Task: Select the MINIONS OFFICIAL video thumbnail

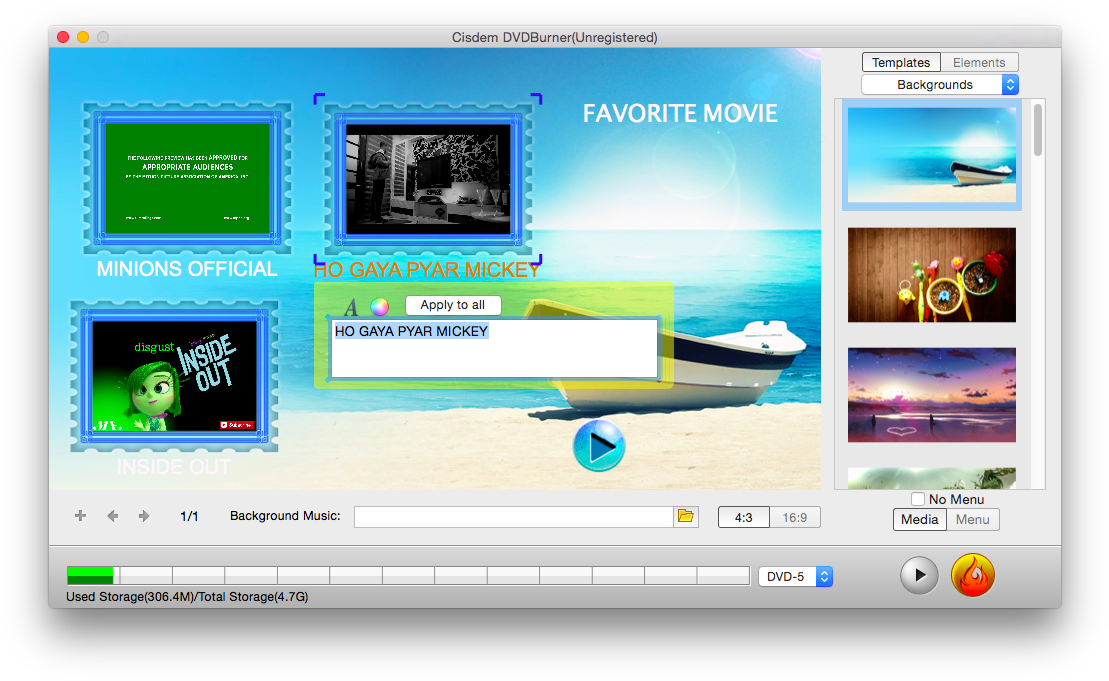Action: tap(187, 178)
